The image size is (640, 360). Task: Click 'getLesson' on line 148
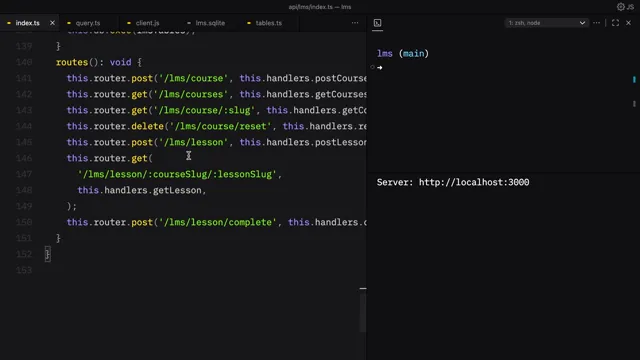(x=177, y=190)
